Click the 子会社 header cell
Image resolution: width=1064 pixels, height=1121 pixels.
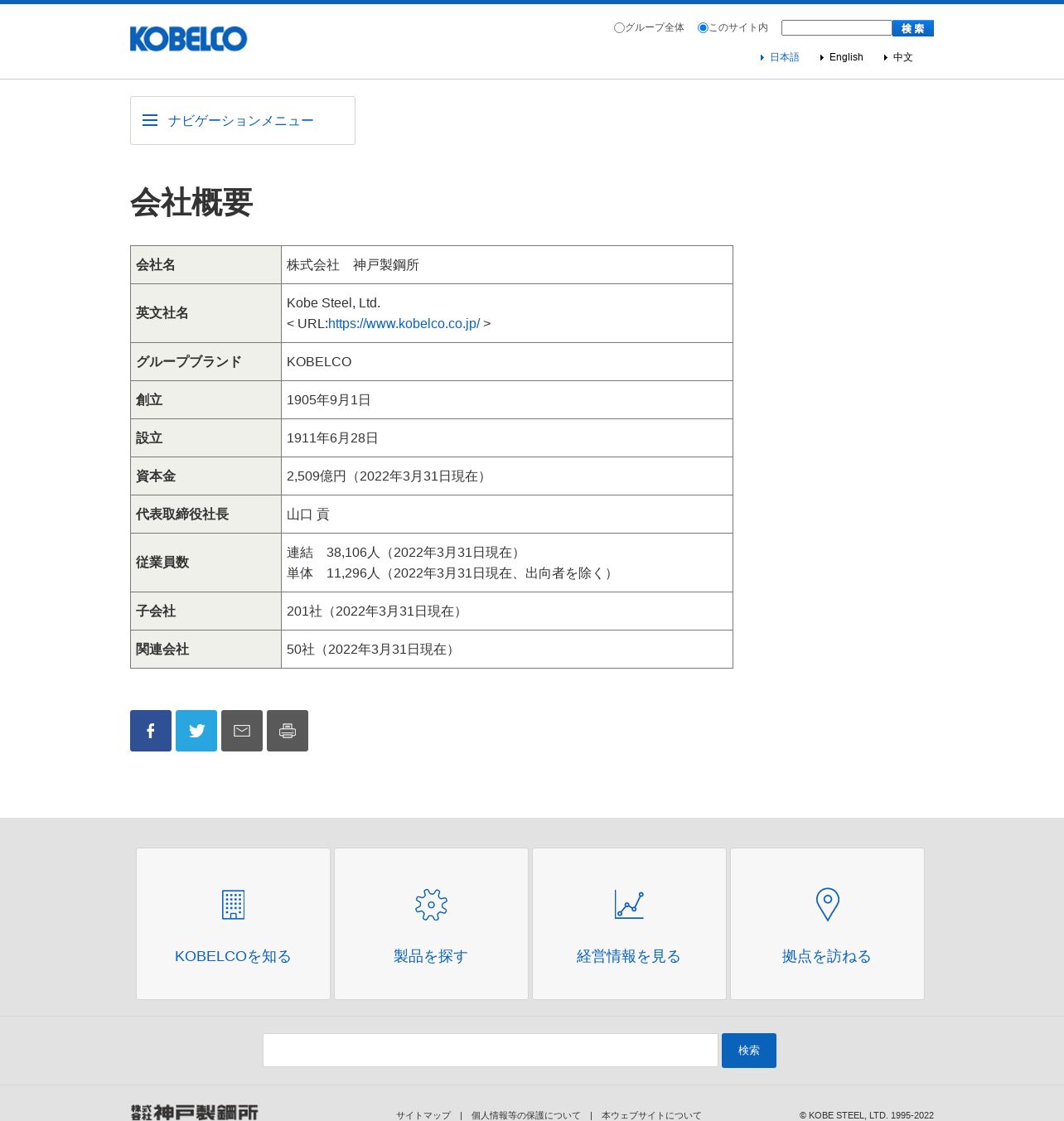(206, 611)
